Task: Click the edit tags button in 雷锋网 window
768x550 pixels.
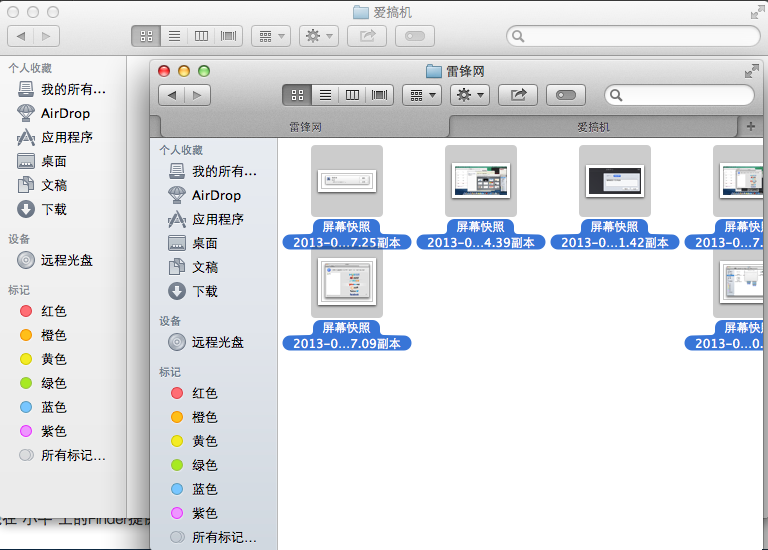Action: [566, 95]
